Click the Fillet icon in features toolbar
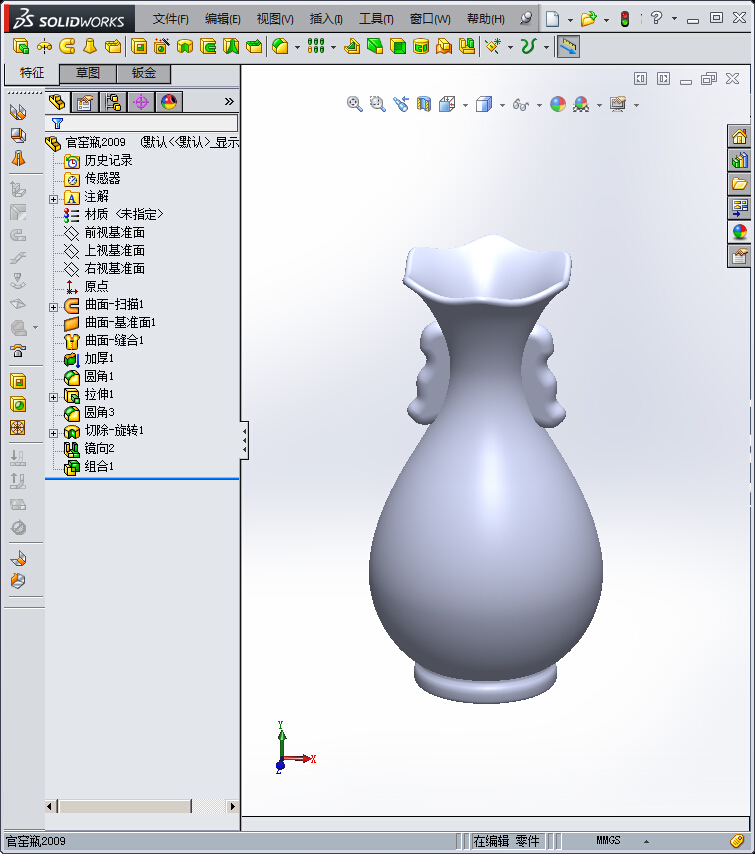Screen dimensions: 755x854 click(280, 46)
